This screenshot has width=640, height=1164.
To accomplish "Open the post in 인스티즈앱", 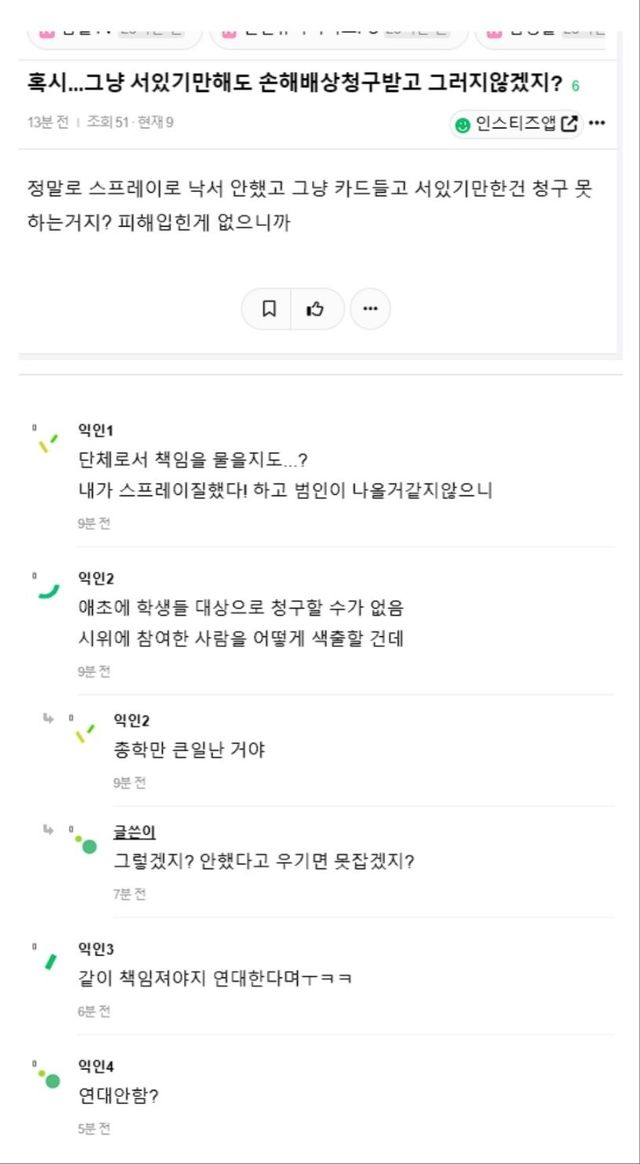I will [516, 124].
